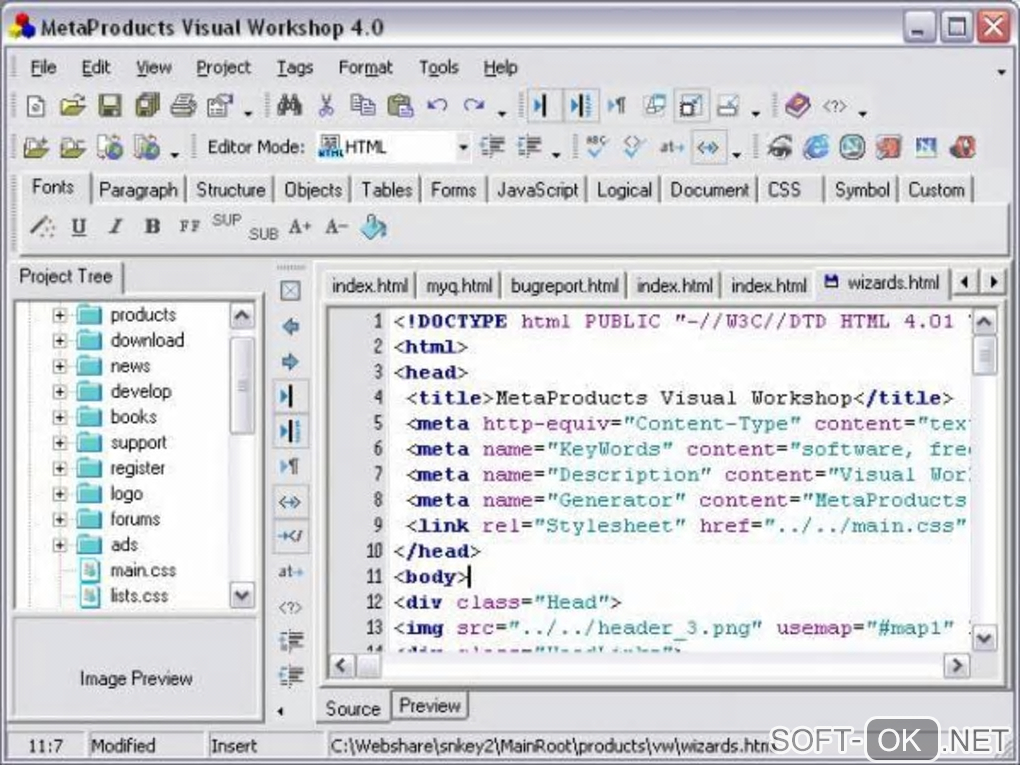Click the Print icon

(x=183, y=105)
